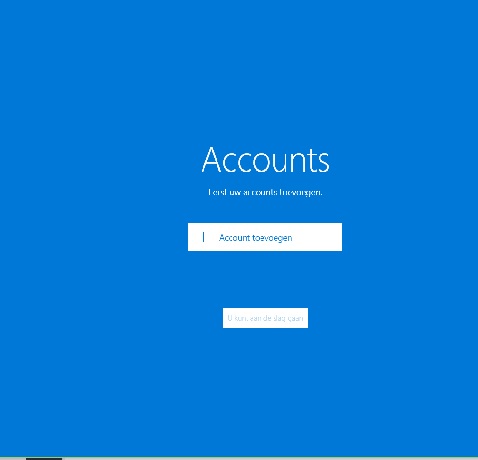
Task: Click left edge of the Account toevoegen box
Action: pyautogui.click(x=189, y=237)
